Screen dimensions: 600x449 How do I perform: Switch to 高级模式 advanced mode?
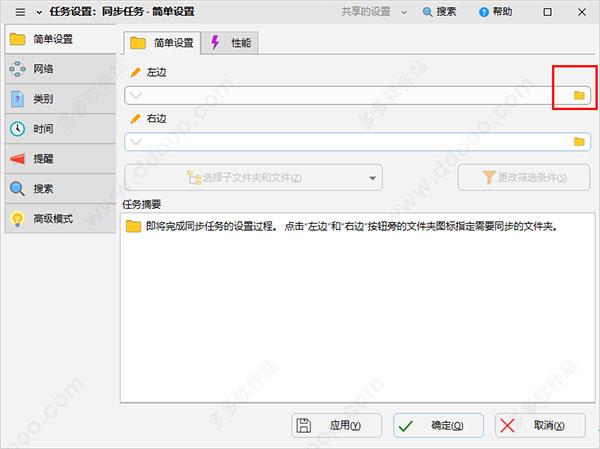pyautogui.click(x=52, y=218)
